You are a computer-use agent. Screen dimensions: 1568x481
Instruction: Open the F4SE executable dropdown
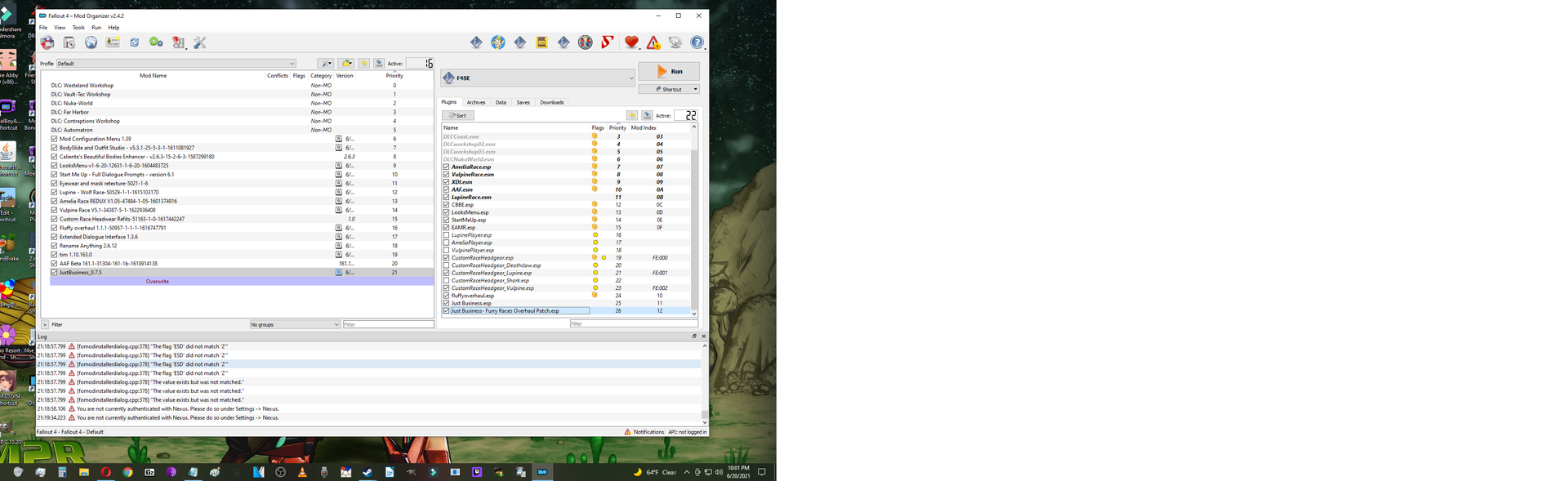coord(537,78)
